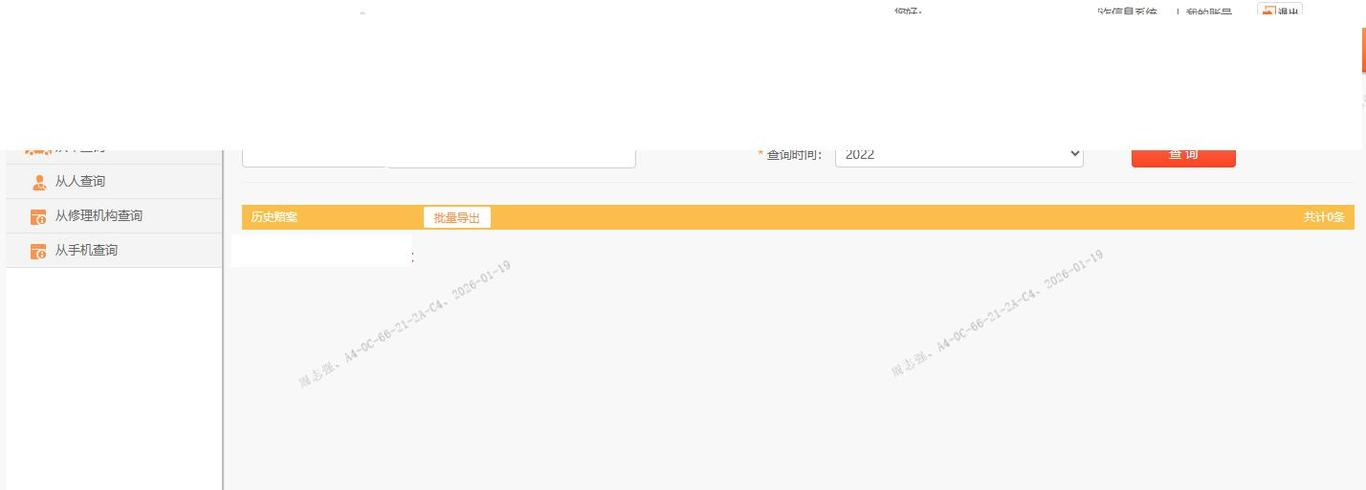The image size is (1366, 490).
Task: Click the 查询时间 field label
Action: (x=793, y=155)
